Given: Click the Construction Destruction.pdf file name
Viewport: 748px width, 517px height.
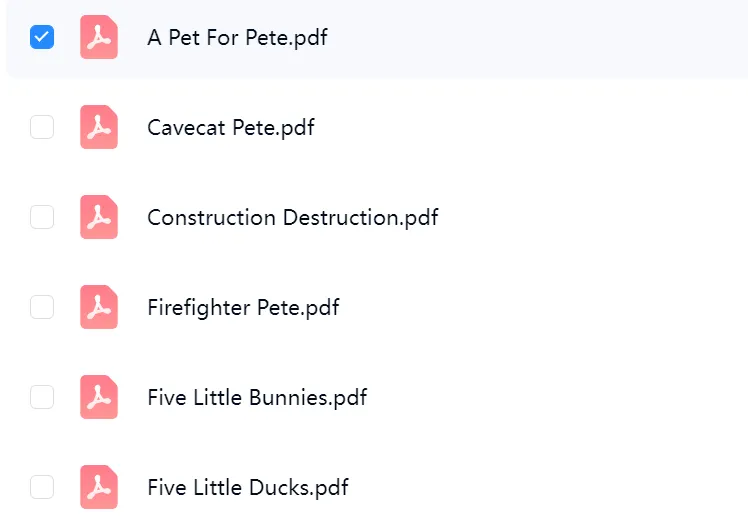Looking at the screenshot, I should [292, 218].
